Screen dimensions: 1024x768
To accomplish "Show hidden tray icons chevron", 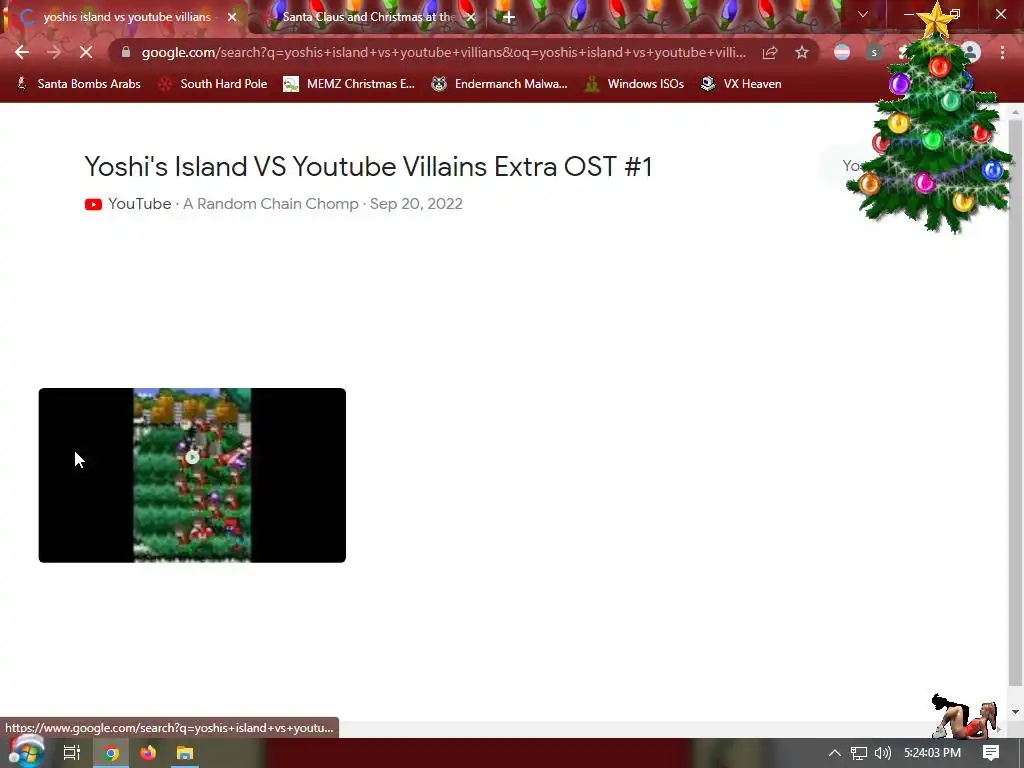I will click(834, 753).
